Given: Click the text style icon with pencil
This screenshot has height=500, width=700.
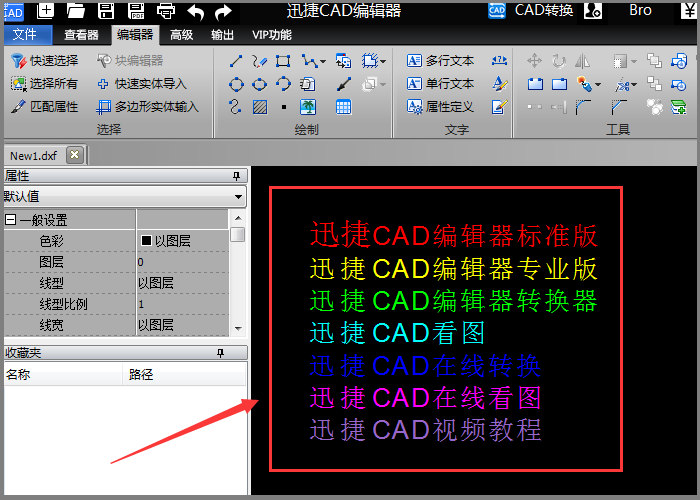Looking at the screenshot, I should [500, 84].
